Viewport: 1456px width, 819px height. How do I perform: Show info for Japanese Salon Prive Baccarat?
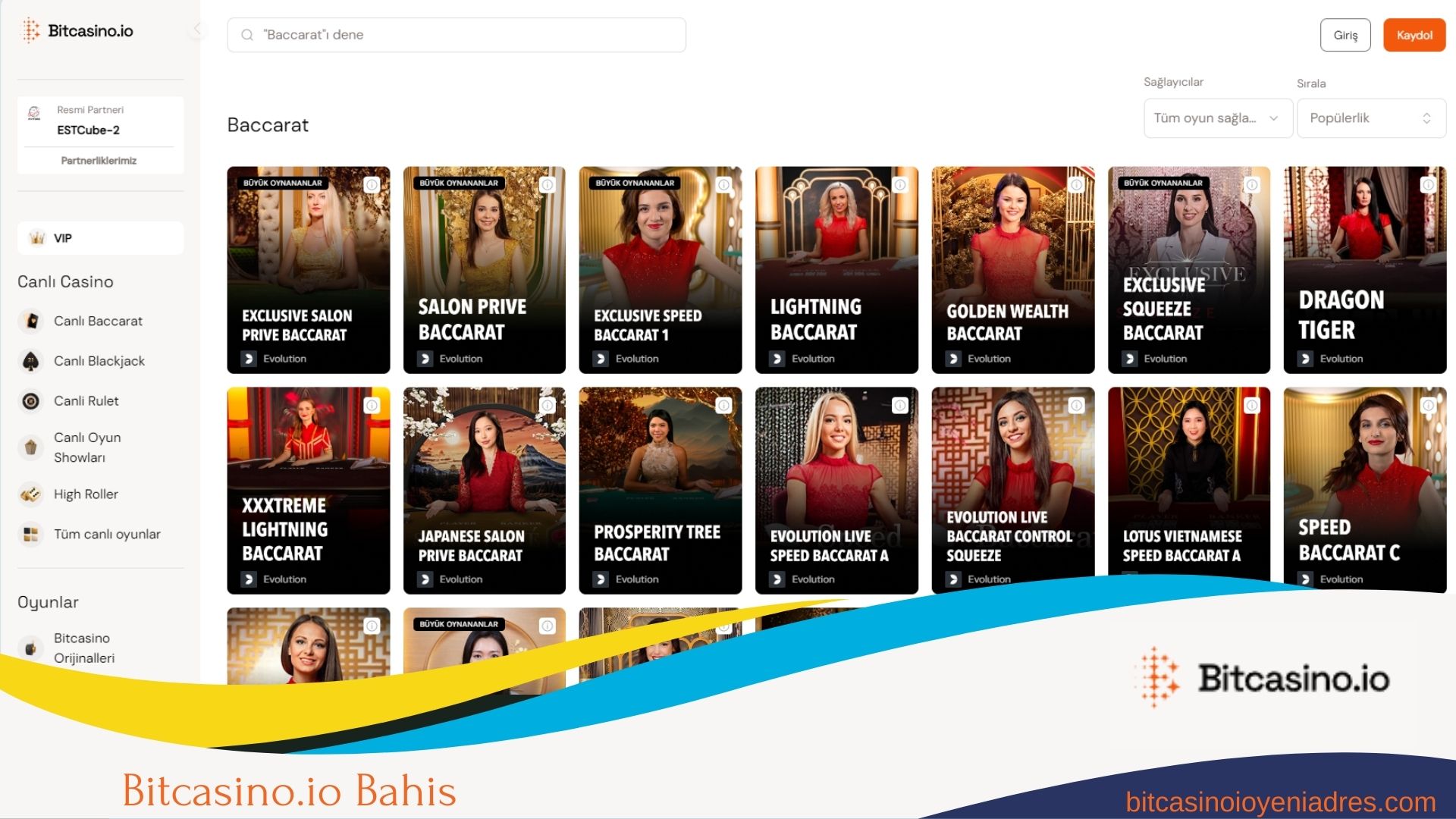click(548, 405)
